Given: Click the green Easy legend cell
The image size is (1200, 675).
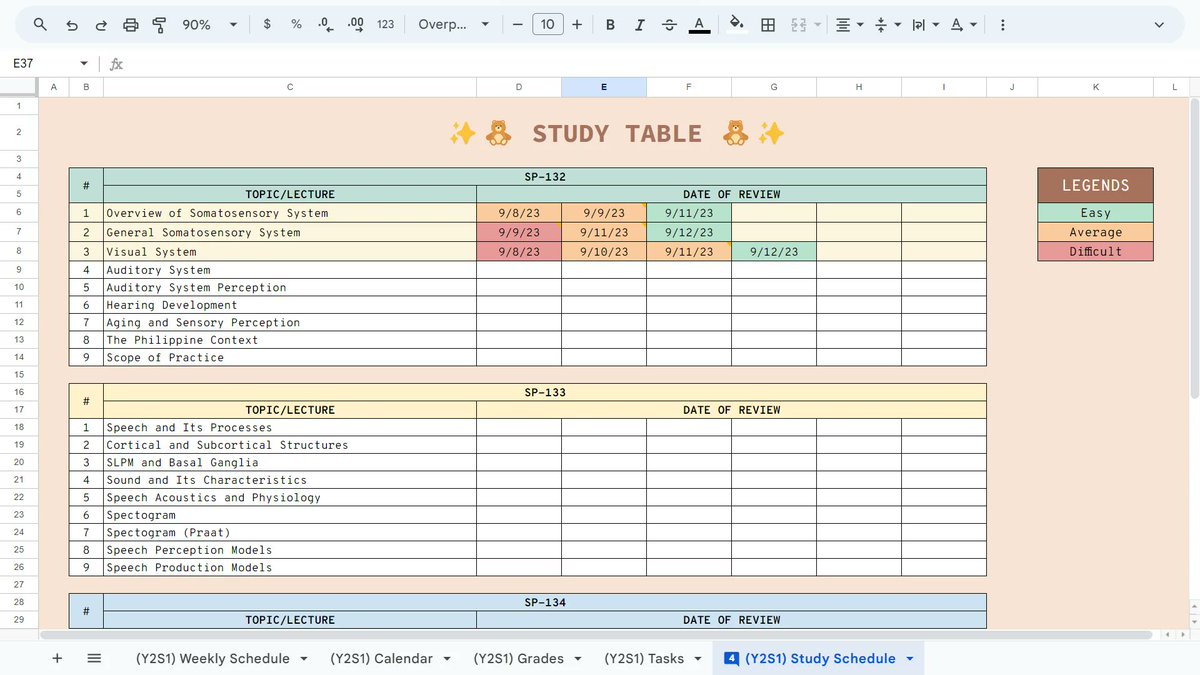Looking at the screenshot, I should [1095, 213].
